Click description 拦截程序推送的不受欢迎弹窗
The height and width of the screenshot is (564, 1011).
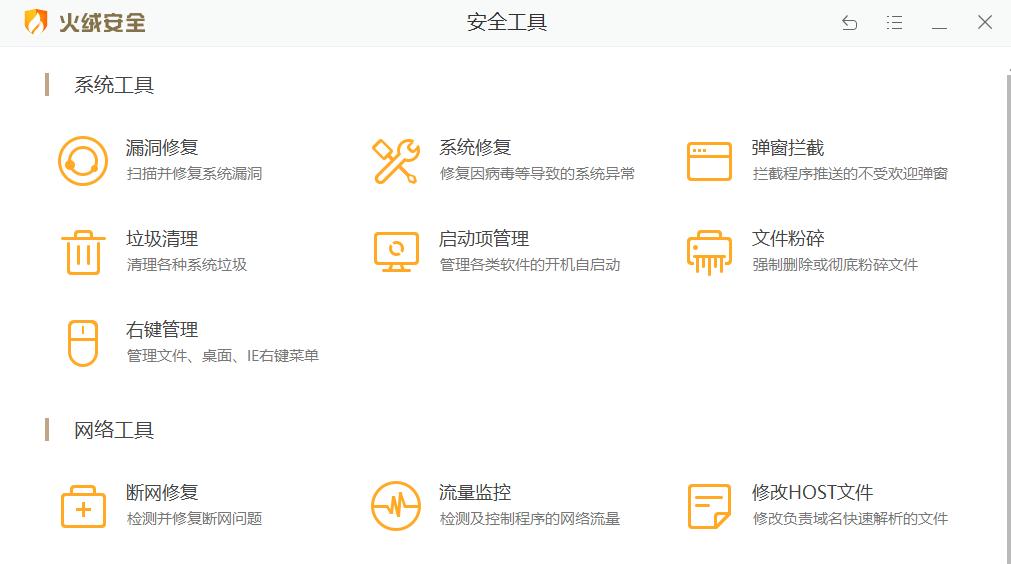coord(850,173)
